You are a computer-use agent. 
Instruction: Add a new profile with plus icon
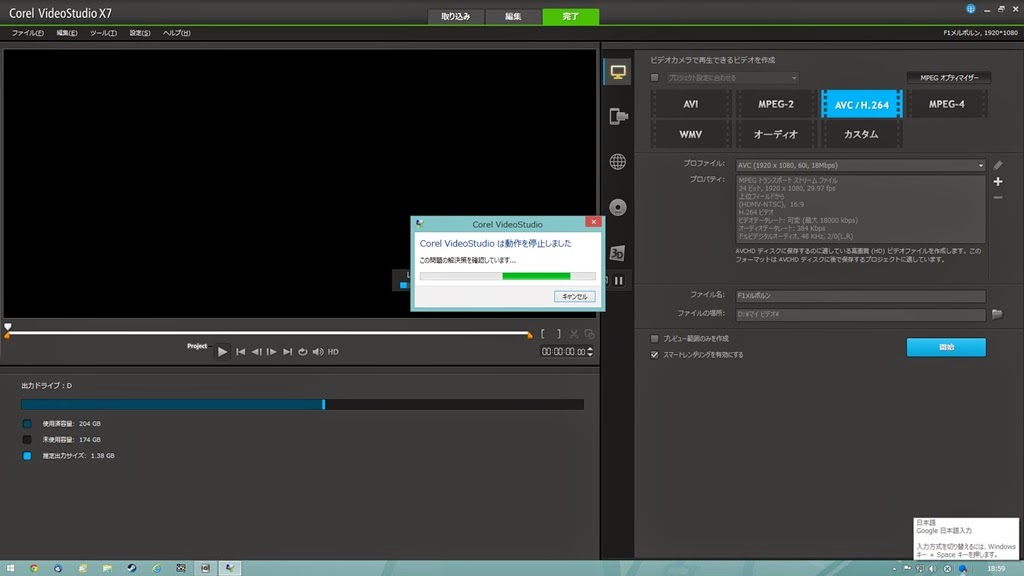pyautogui.click(x=997, y=182)
